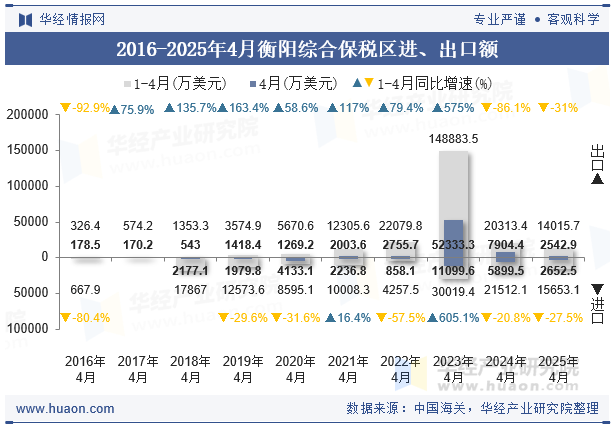615x427 pixels.
Task: Click the growth rate 117%
Action: pyautogui.click(x=355, y=107)
